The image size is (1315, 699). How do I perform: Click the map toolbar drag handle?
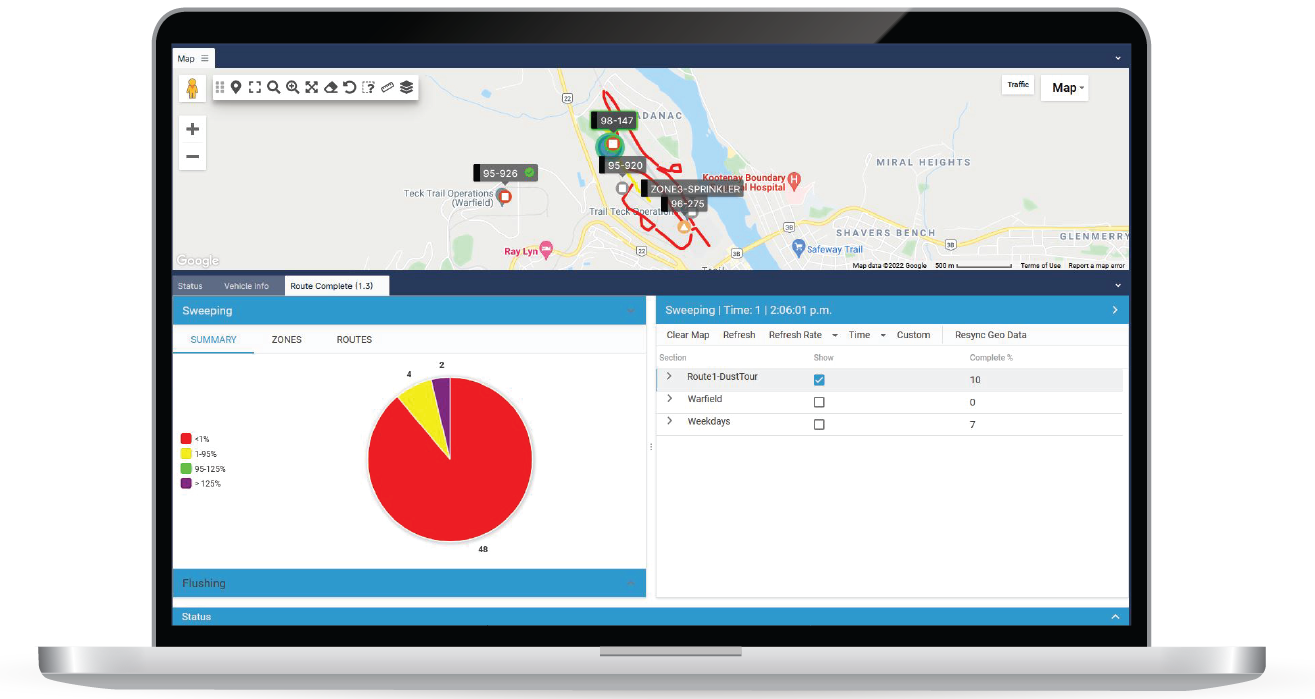[x=220, y=88]
